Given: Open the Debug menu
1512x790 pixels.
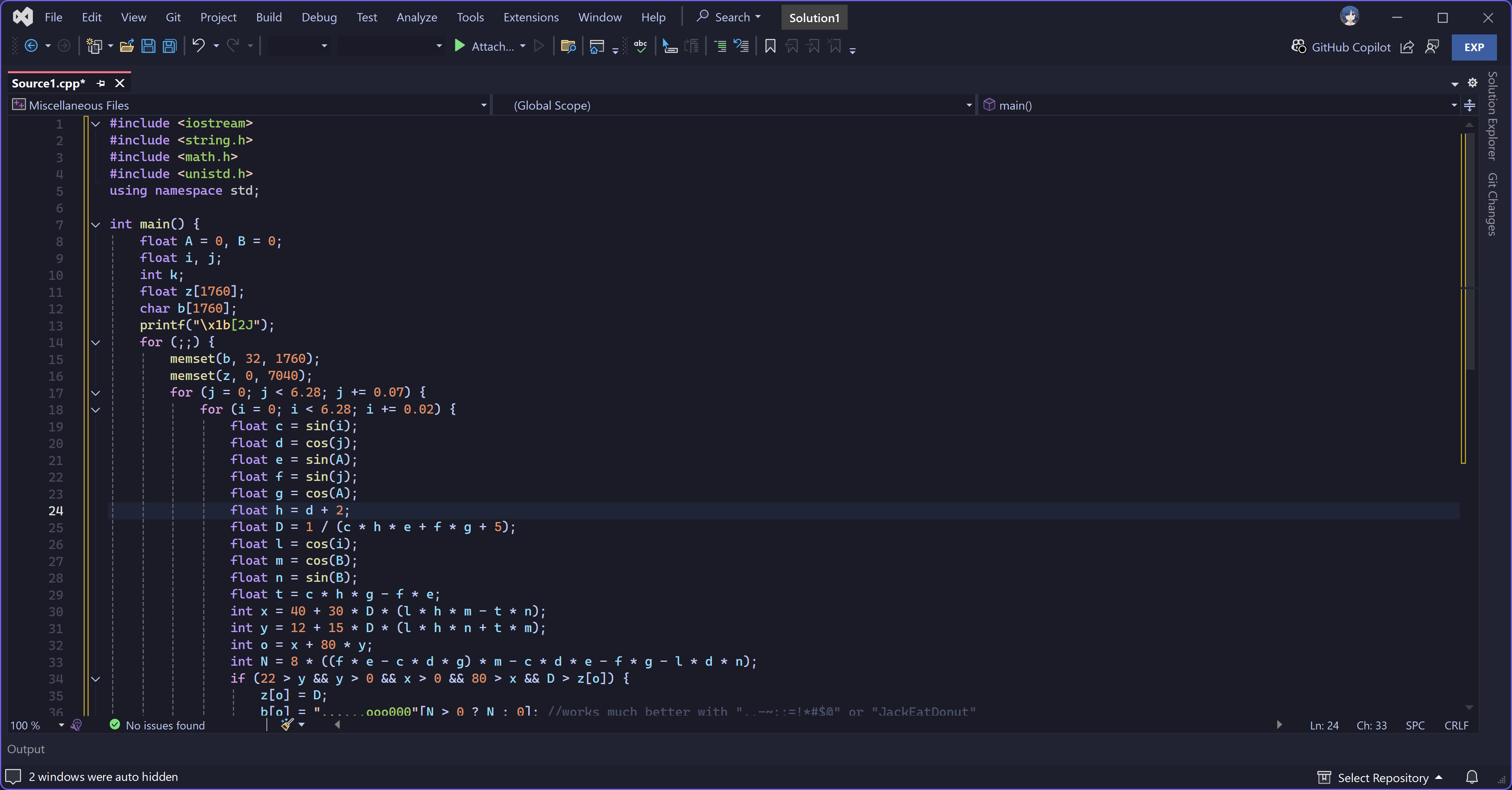Looking at the screenshot, I should [x=319, y=17].
